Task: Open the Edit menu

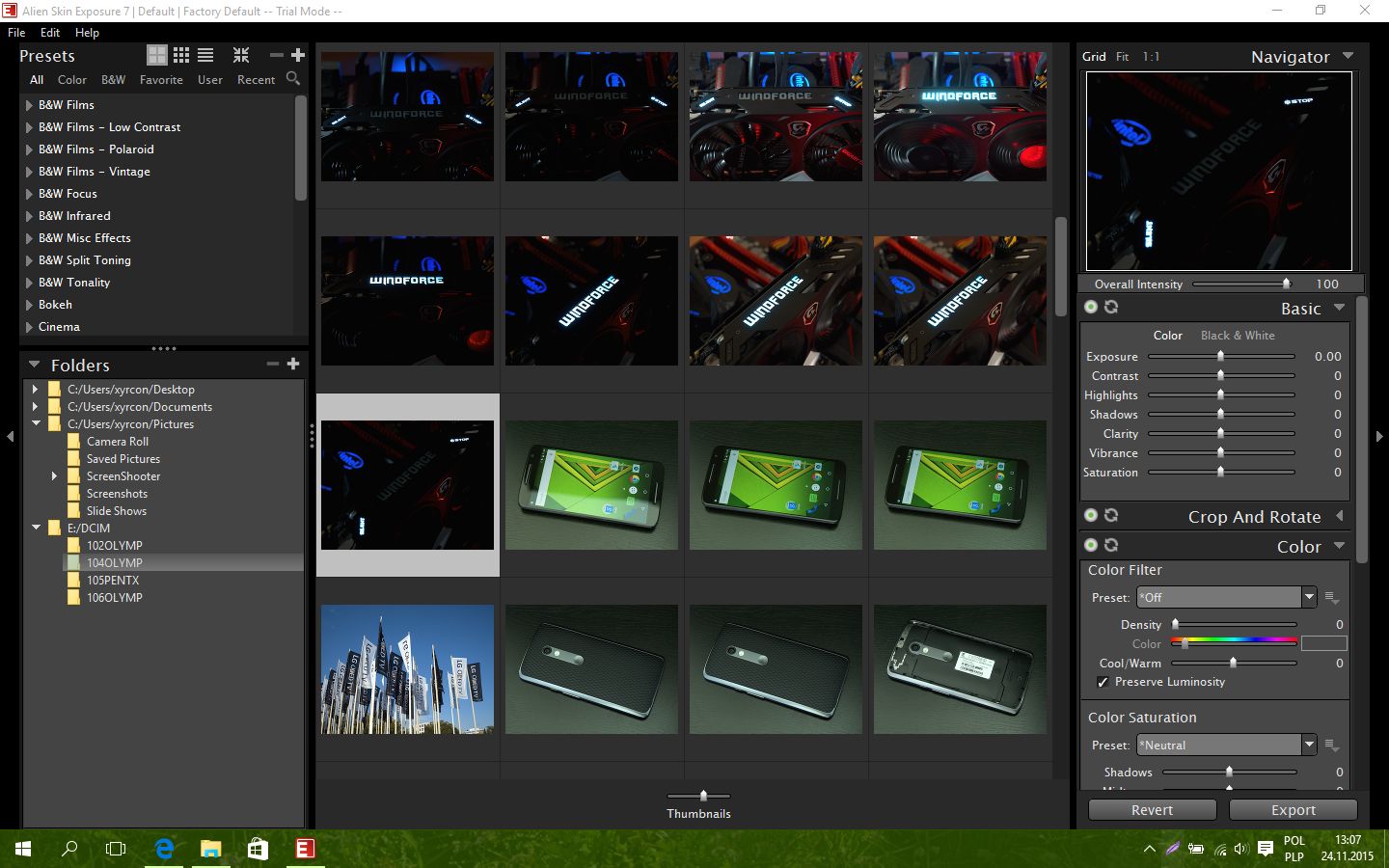Action: [50, 32]
